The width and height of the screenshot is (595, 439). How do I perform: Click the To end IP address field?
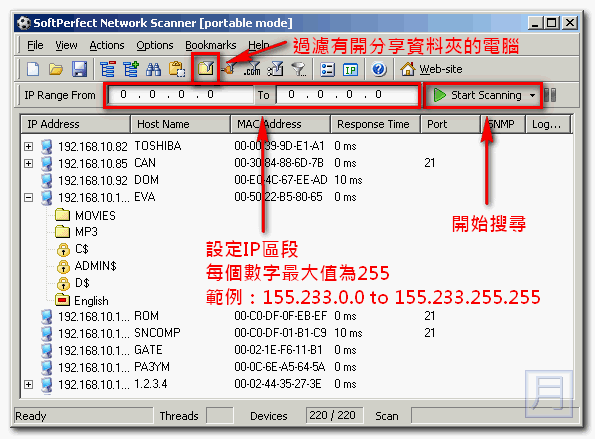347,95
